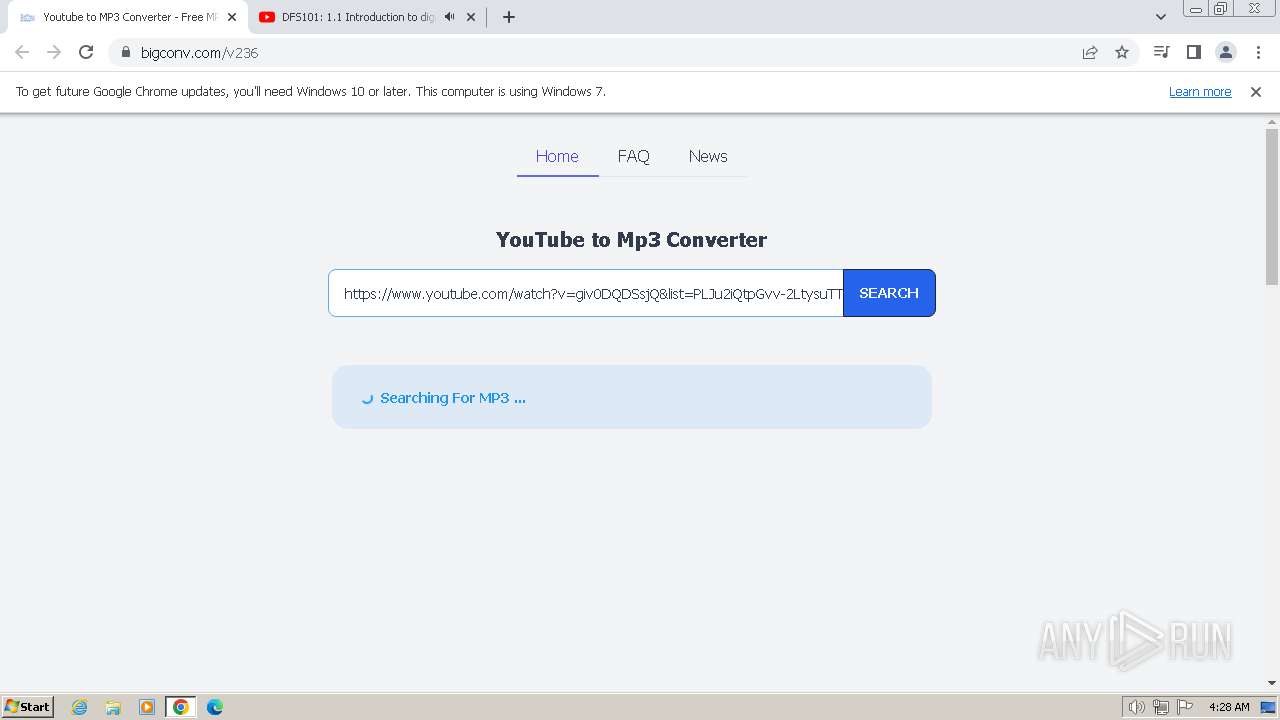This screenshot has height=720, width=1280.
Task: Select the Chrome taskbar icon
Action: pos(181,707)
